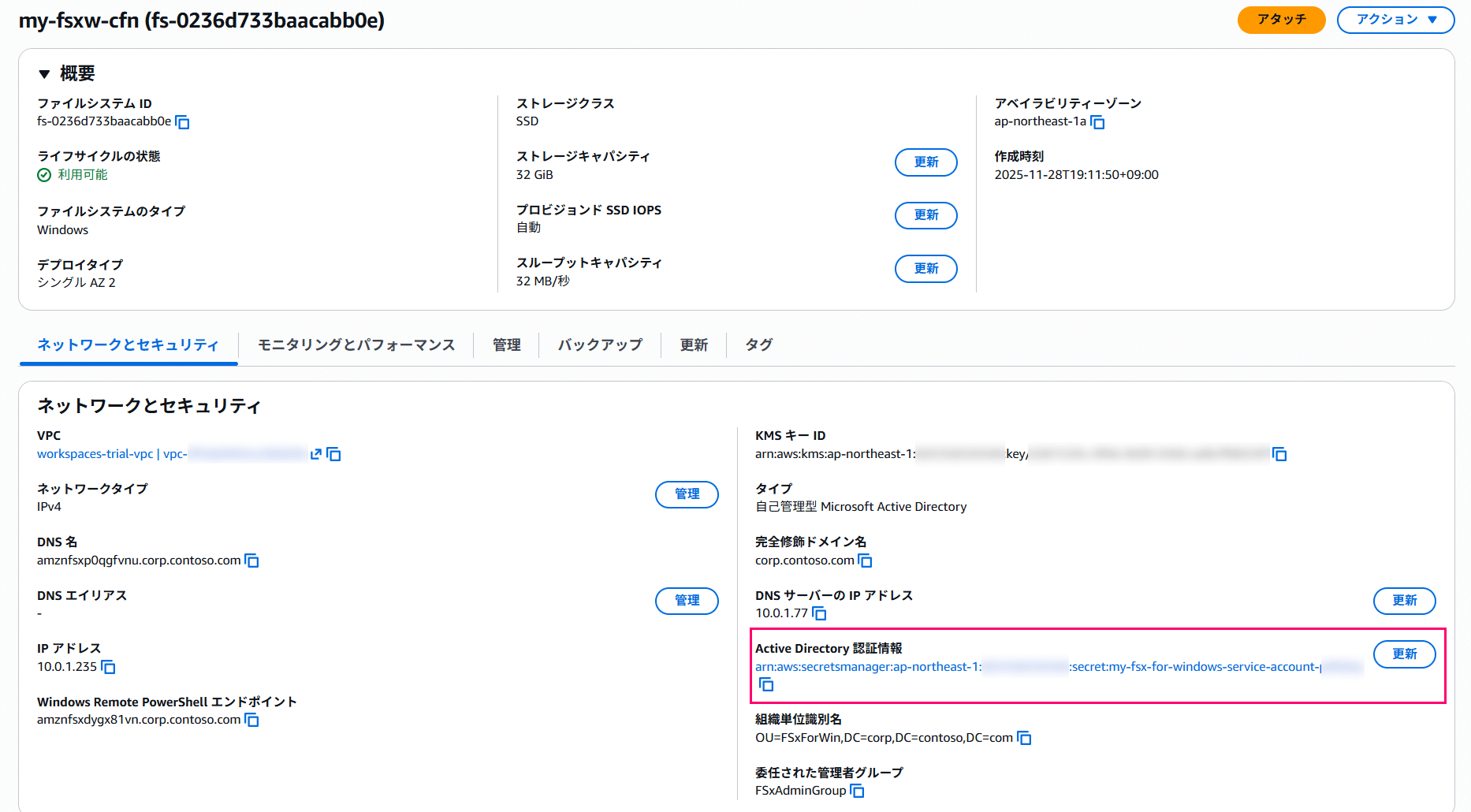Copy the fully qualified domain name corp.contoso.com
Image resolution: width=1471 pixels, height=812 pixels.
click(x=866, y=561)
